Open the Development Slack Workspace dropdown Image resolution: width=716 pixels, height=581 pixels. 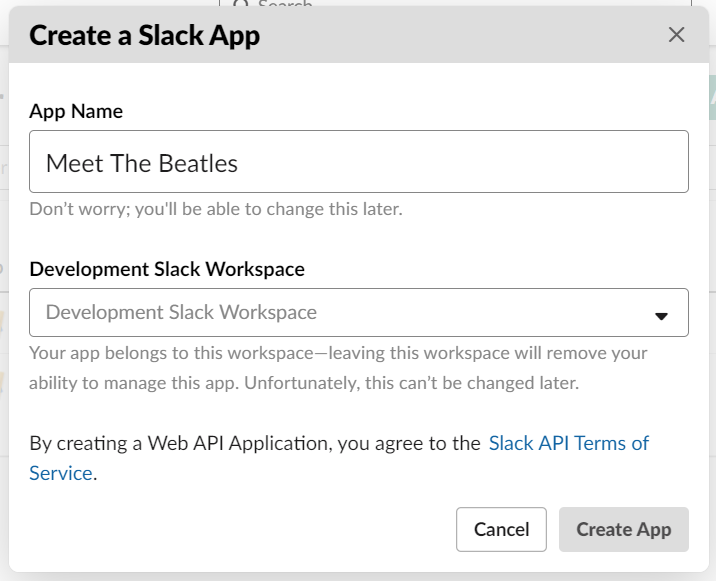click(x=359, y=312)
